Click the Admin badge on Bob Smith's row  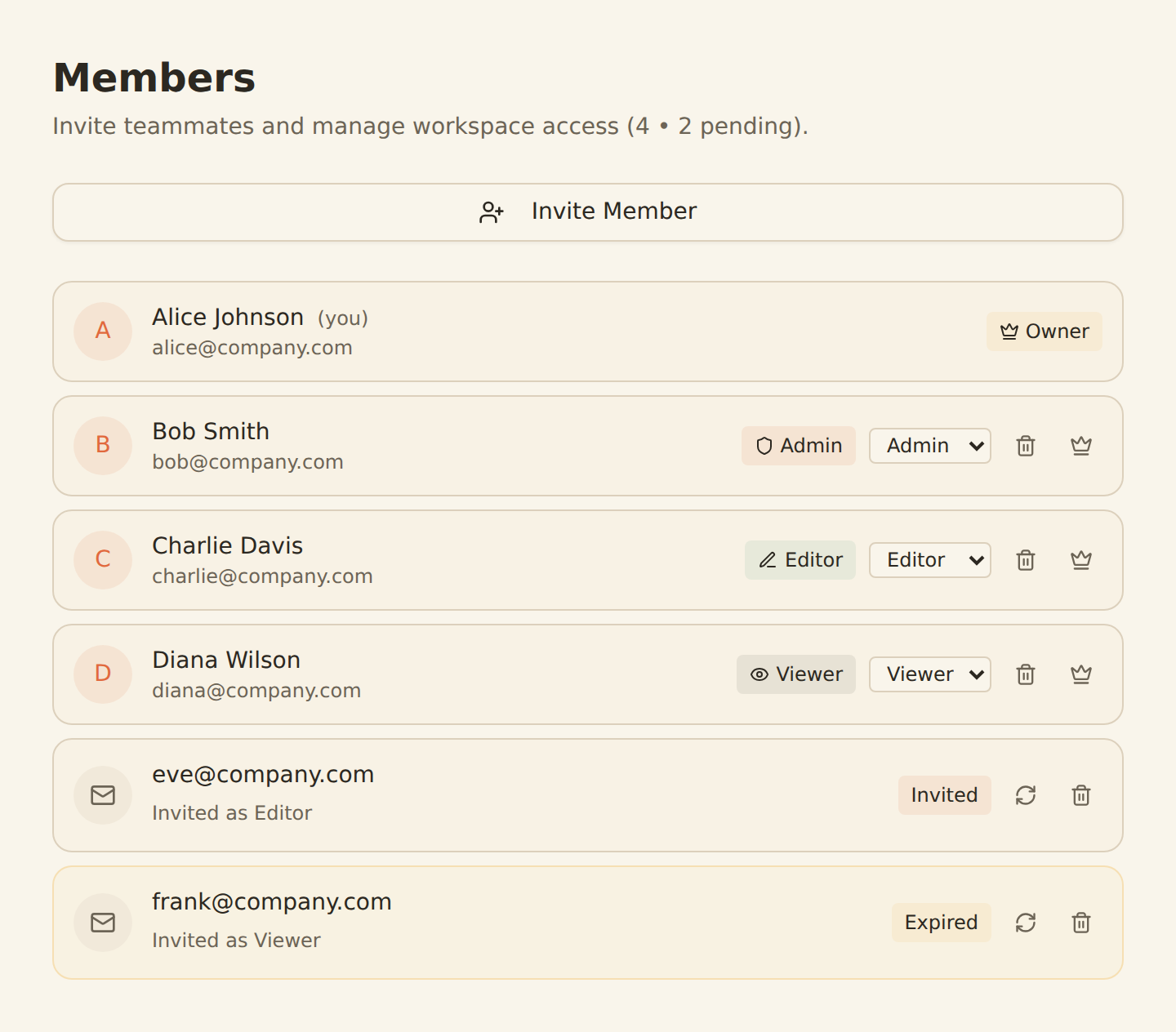(799, 446)
